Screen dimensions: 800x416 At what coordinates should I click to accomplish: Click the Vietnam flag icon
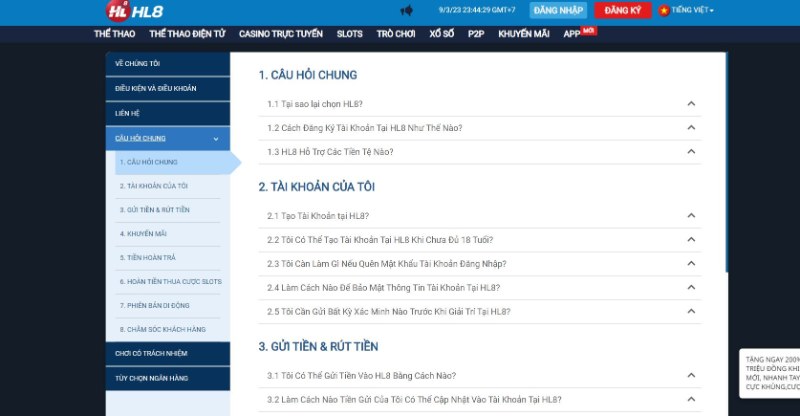point(664,10)
